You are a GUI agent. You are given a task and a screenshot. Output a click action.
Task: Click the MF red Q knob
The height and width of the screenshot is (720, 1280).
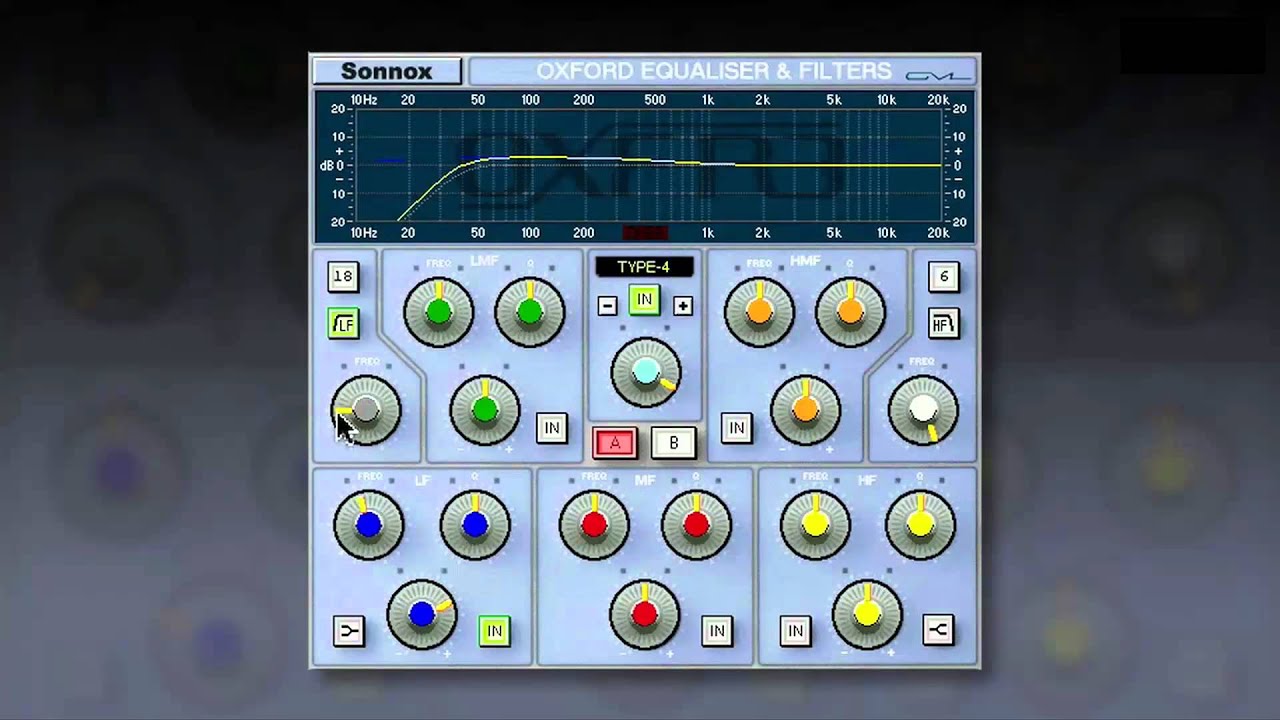tap(697, 524)
